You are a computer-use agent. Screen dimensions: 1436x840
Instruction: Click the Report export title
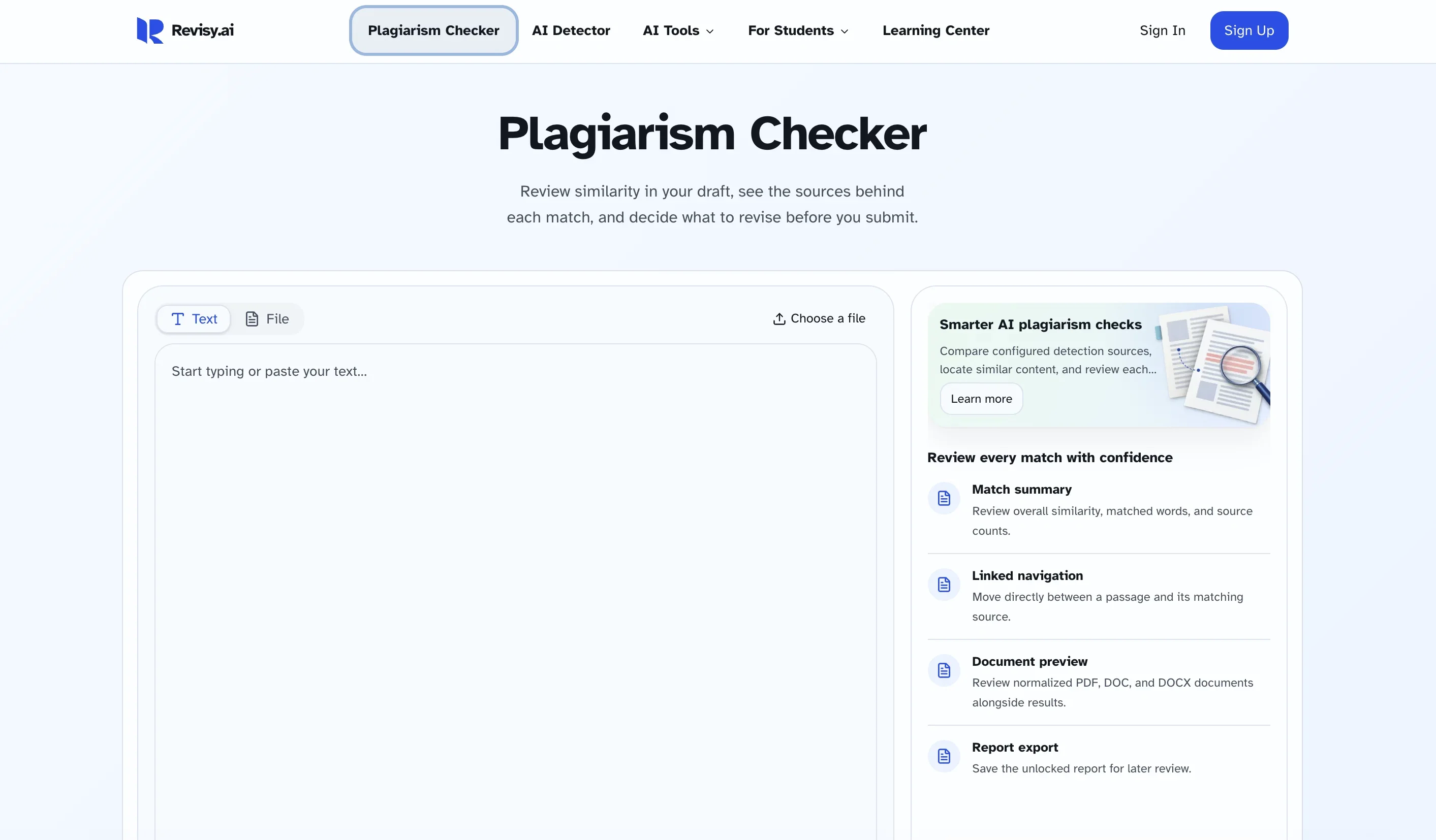tap(1015, 748)
